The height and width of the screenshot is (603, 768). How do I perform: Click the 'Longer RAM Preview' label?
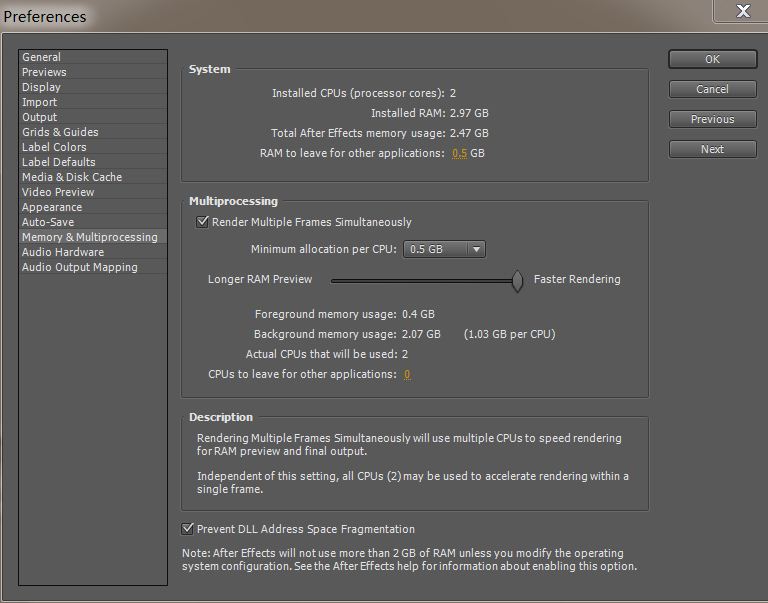click(x=260, y=279)
